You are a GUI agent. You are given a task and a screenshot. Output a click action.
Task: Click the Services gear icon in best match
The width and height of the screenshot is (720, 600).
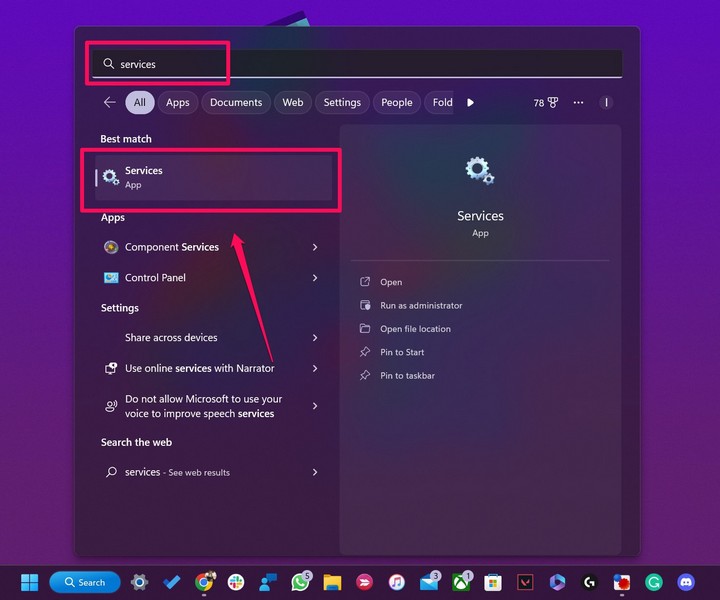point(111,177)
